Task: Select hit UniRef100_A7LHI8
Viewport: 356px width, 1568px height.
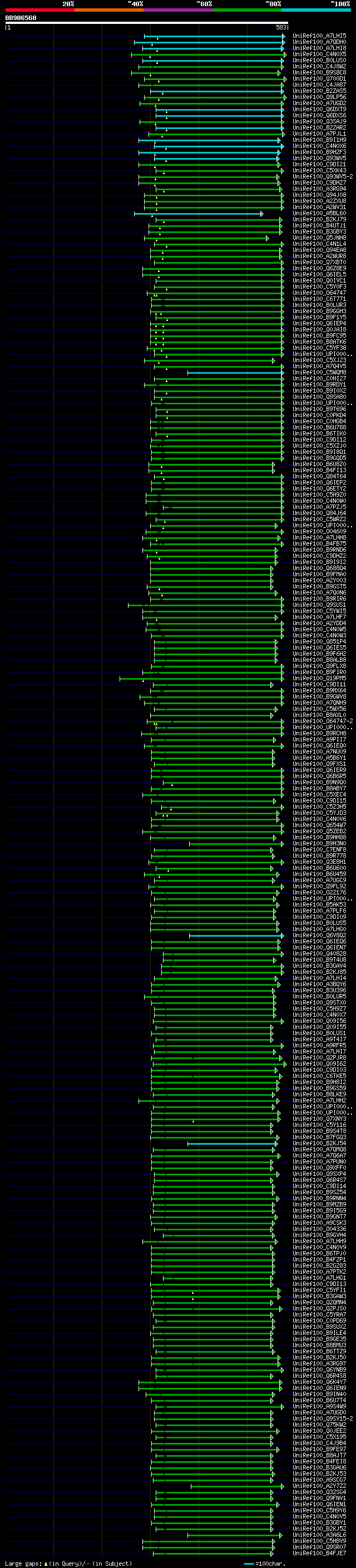Action: click(319, 48)
